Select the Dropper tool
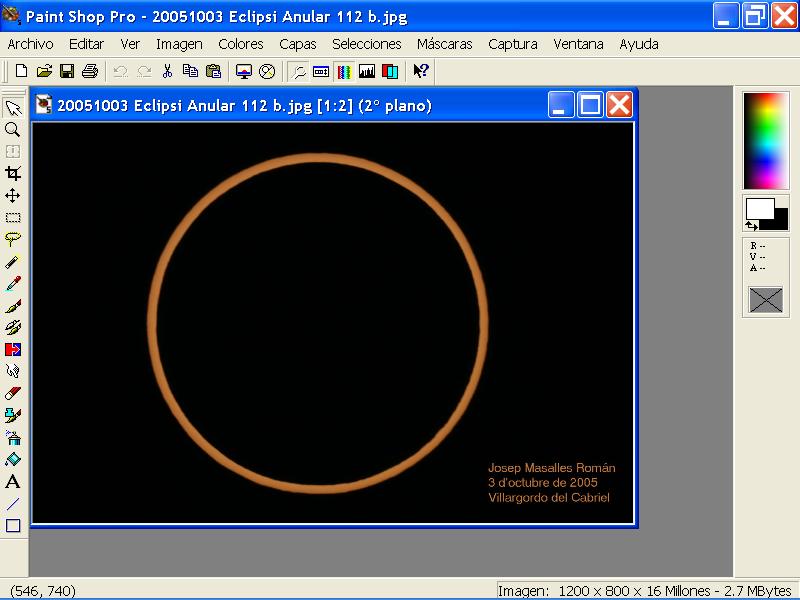This screenshot has height=600, width=800. (13, 284)
